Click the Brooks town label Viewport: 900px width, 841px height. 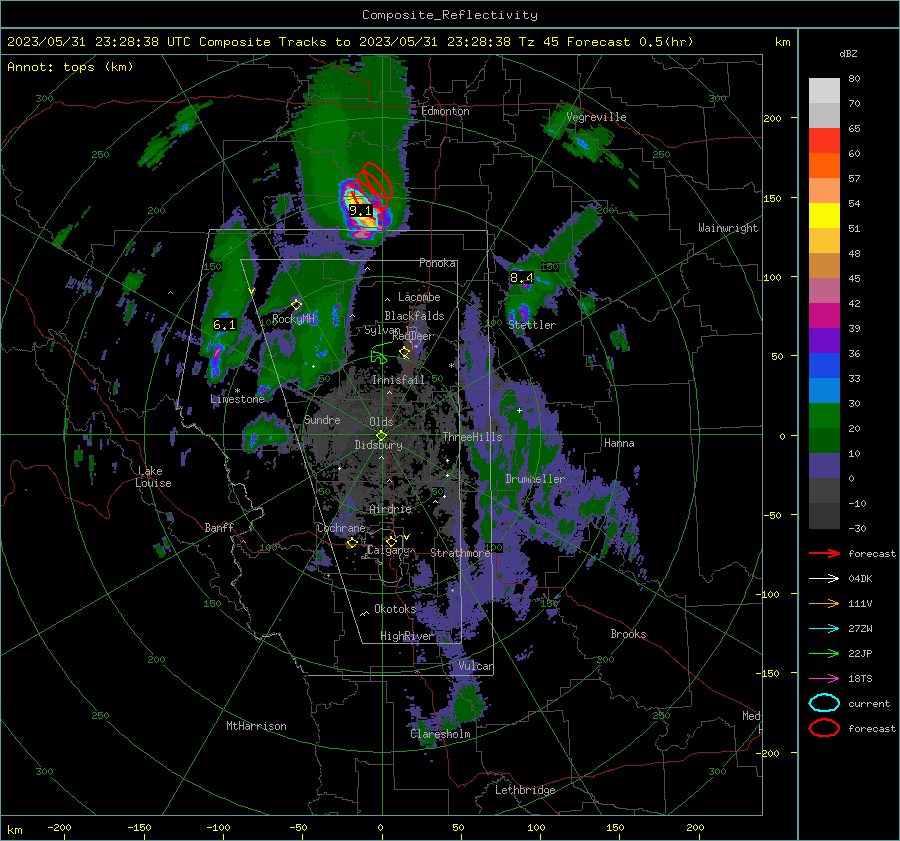pos(629,634)
